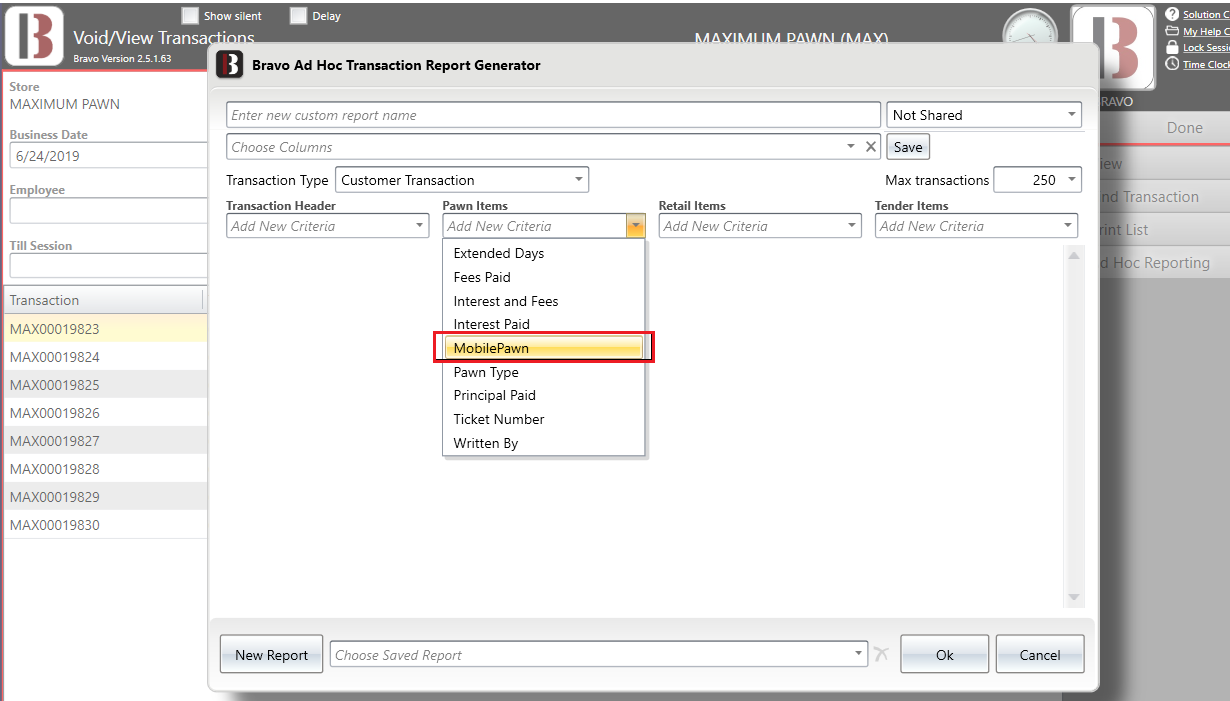Select transaction MAX00019823
This screenshot has width=1230, height=701.
pyautogui.click(x=105, y=329)
